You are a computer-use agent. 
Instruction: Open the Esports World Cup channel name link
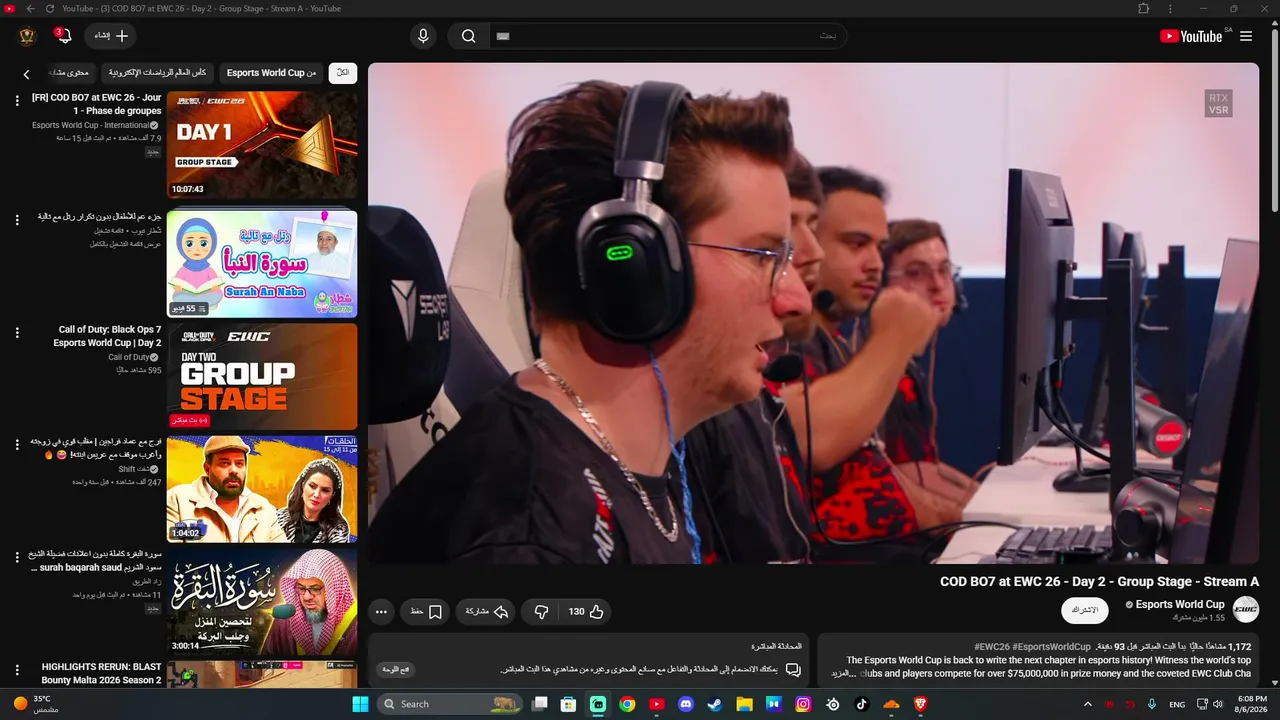[1180, 604]
